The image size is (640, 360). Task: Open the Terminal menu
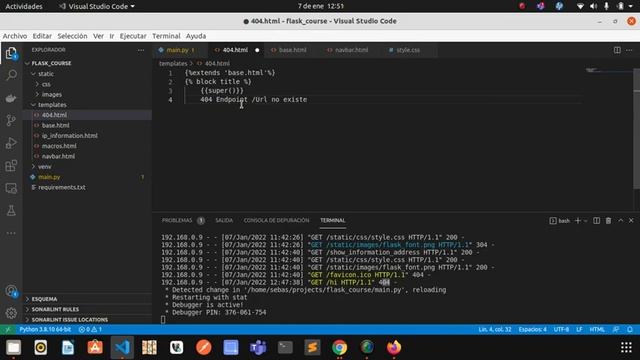point(166,36)
